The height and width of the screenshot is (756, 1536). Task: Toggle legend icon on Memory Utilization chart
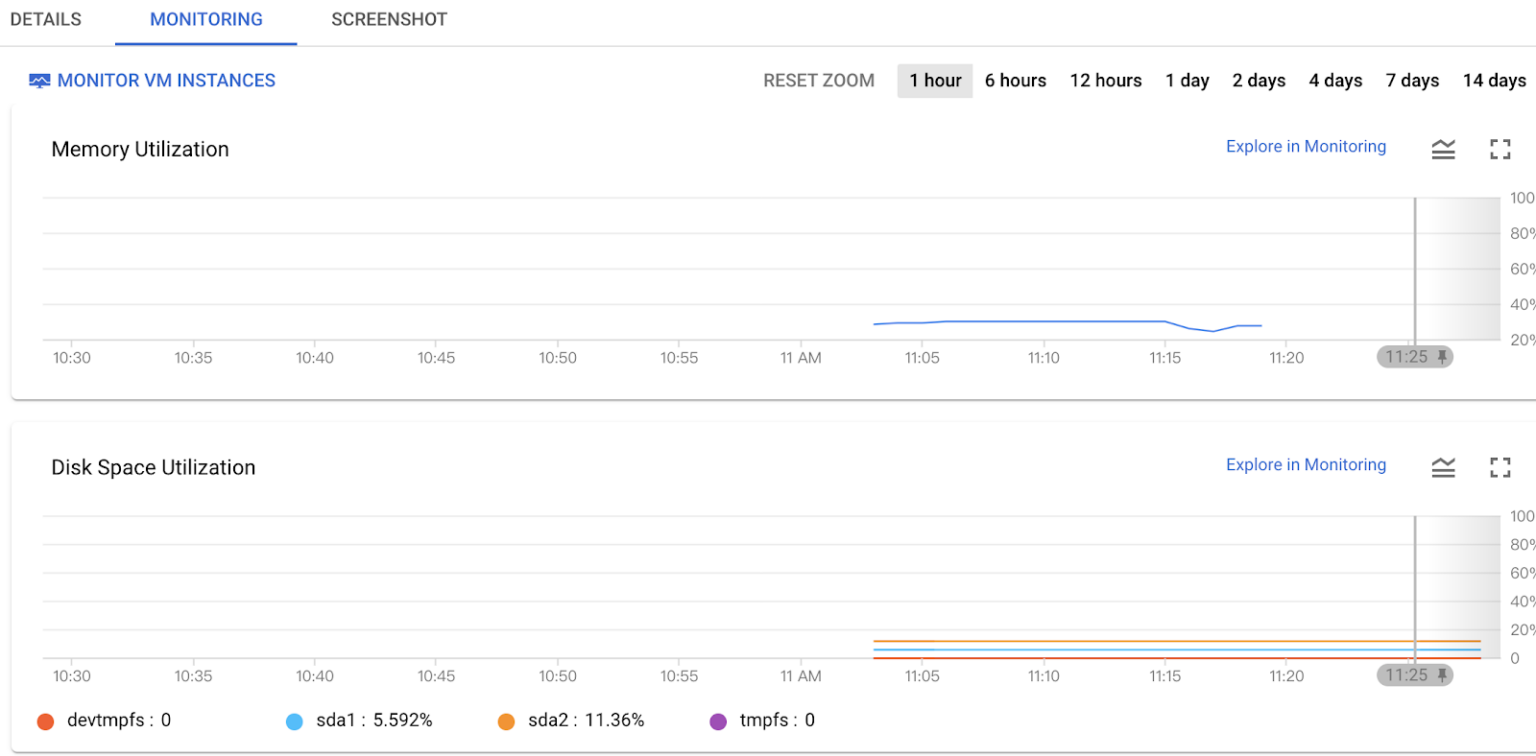[1443, 149]
